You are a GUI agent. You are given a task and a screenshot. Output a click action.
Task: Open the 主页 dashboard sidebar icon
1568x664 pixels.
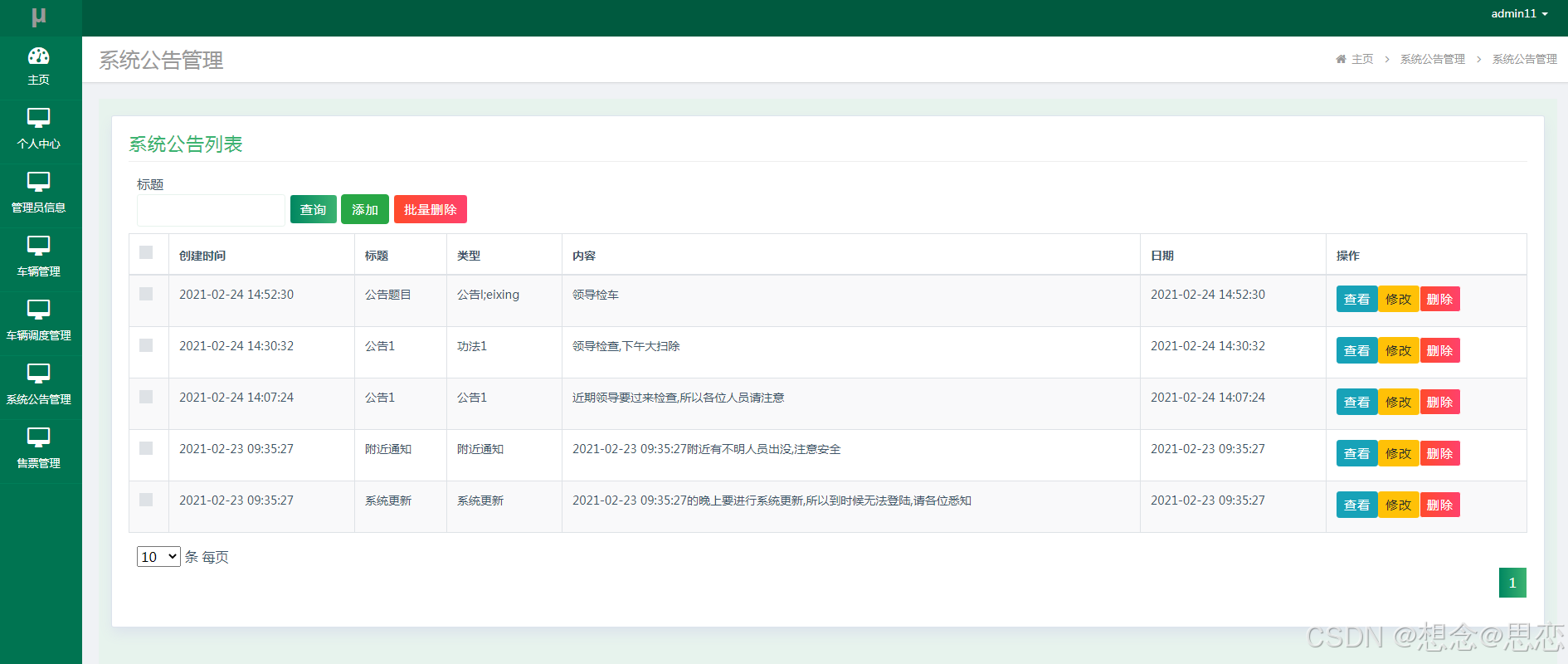pyautogui.click(x=39, y=56)
